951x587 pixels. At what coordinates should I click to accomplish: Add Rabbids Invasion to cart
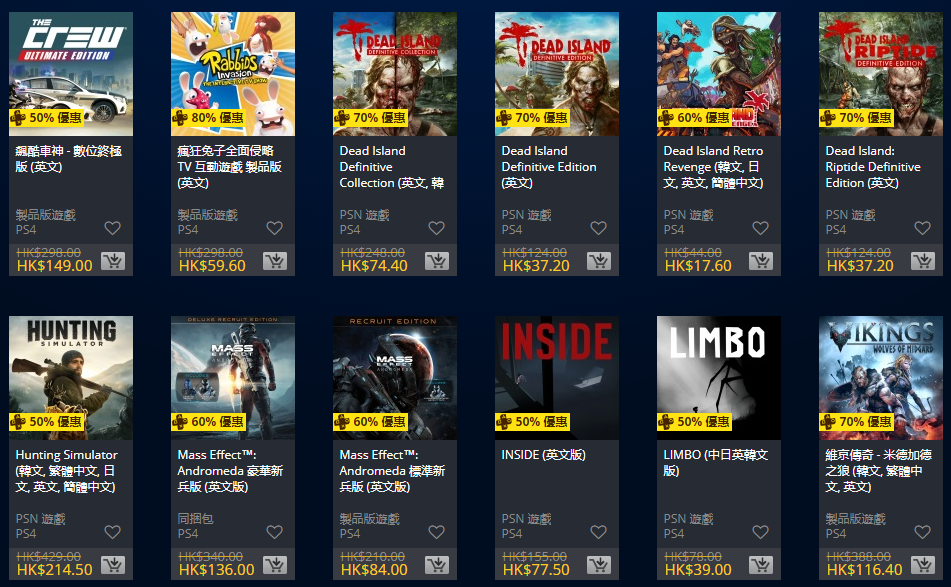275,261
